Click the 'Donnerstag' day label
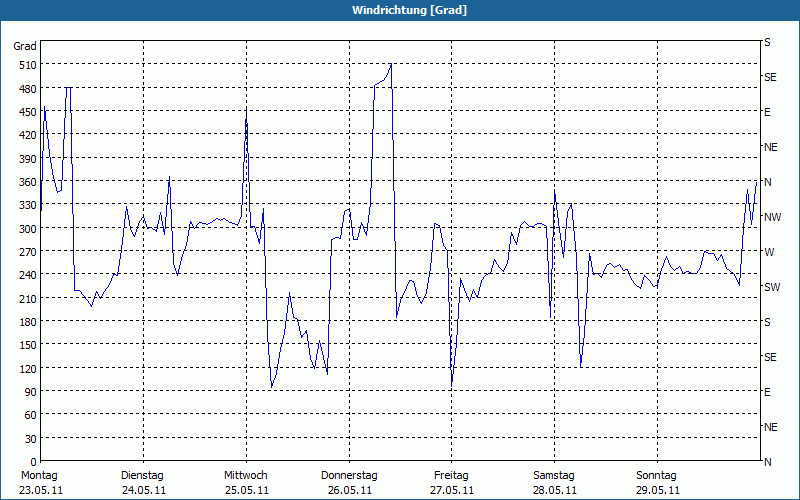The height and width of the screenshot is (500, 800). tap(349, 476)
